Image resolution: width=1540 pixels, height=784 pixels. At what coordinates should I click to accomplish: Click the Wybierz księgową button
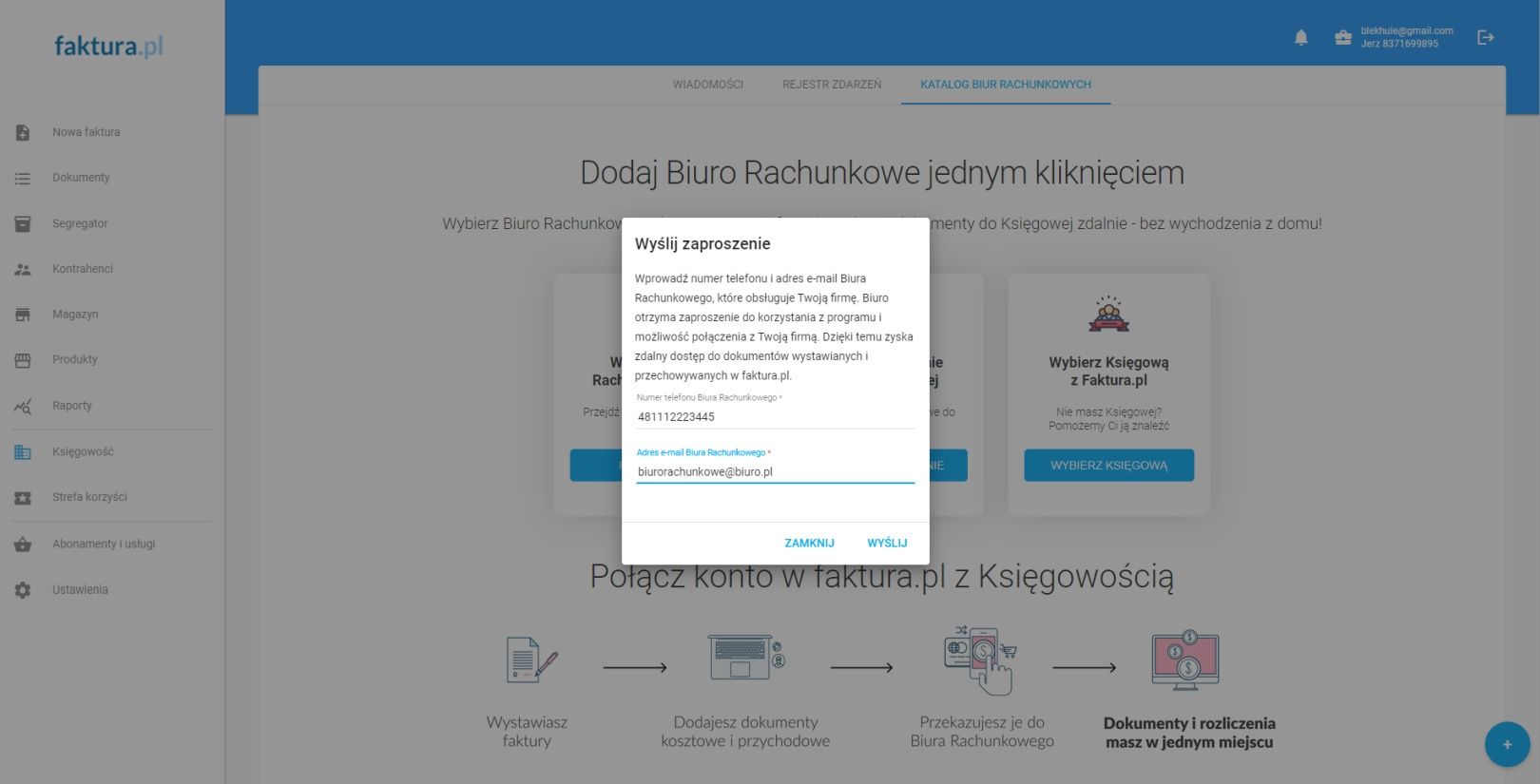pos(1108,466)
